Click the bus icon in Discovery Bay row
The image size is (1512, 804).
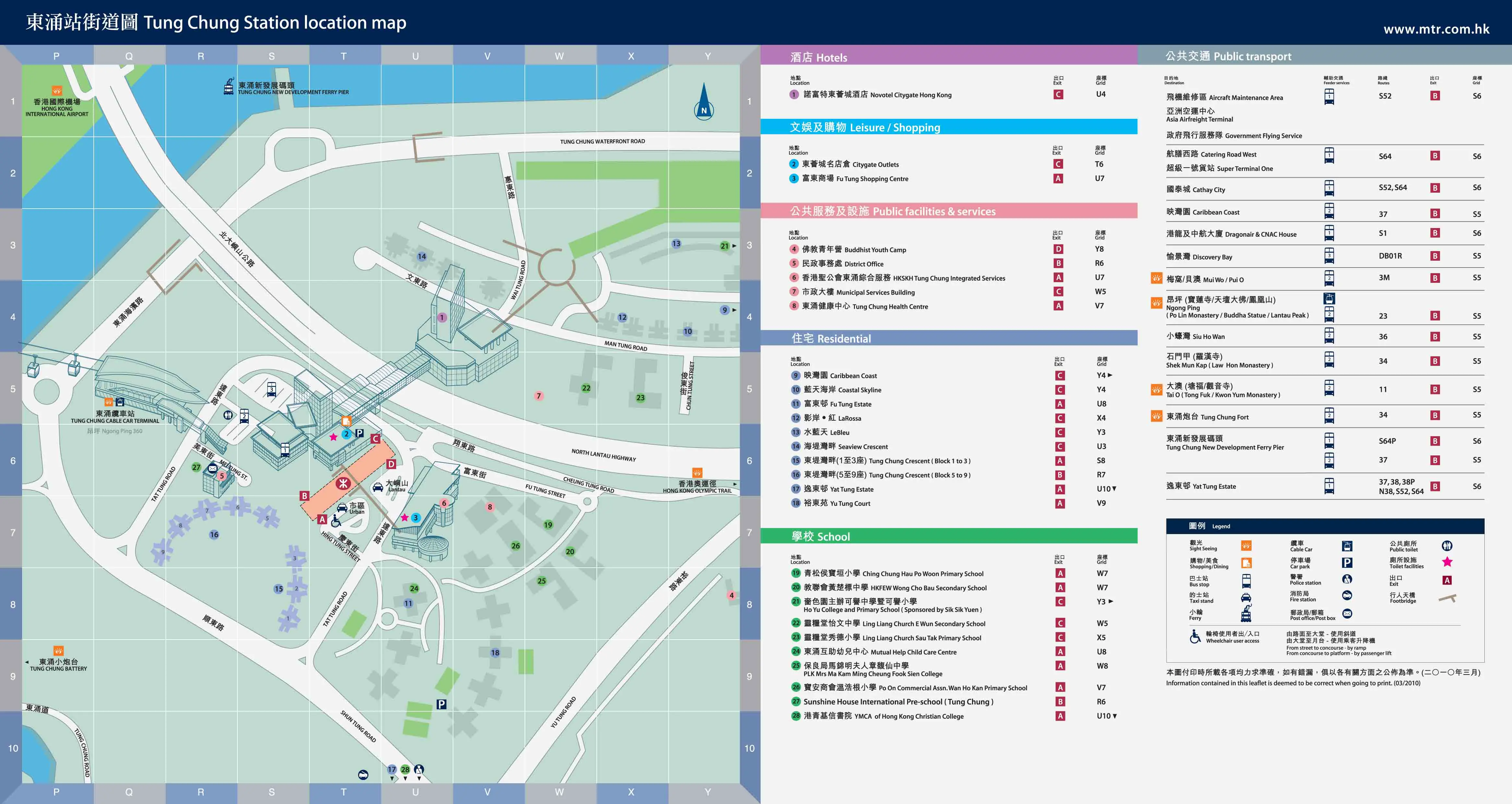[x=1329, y=256]
